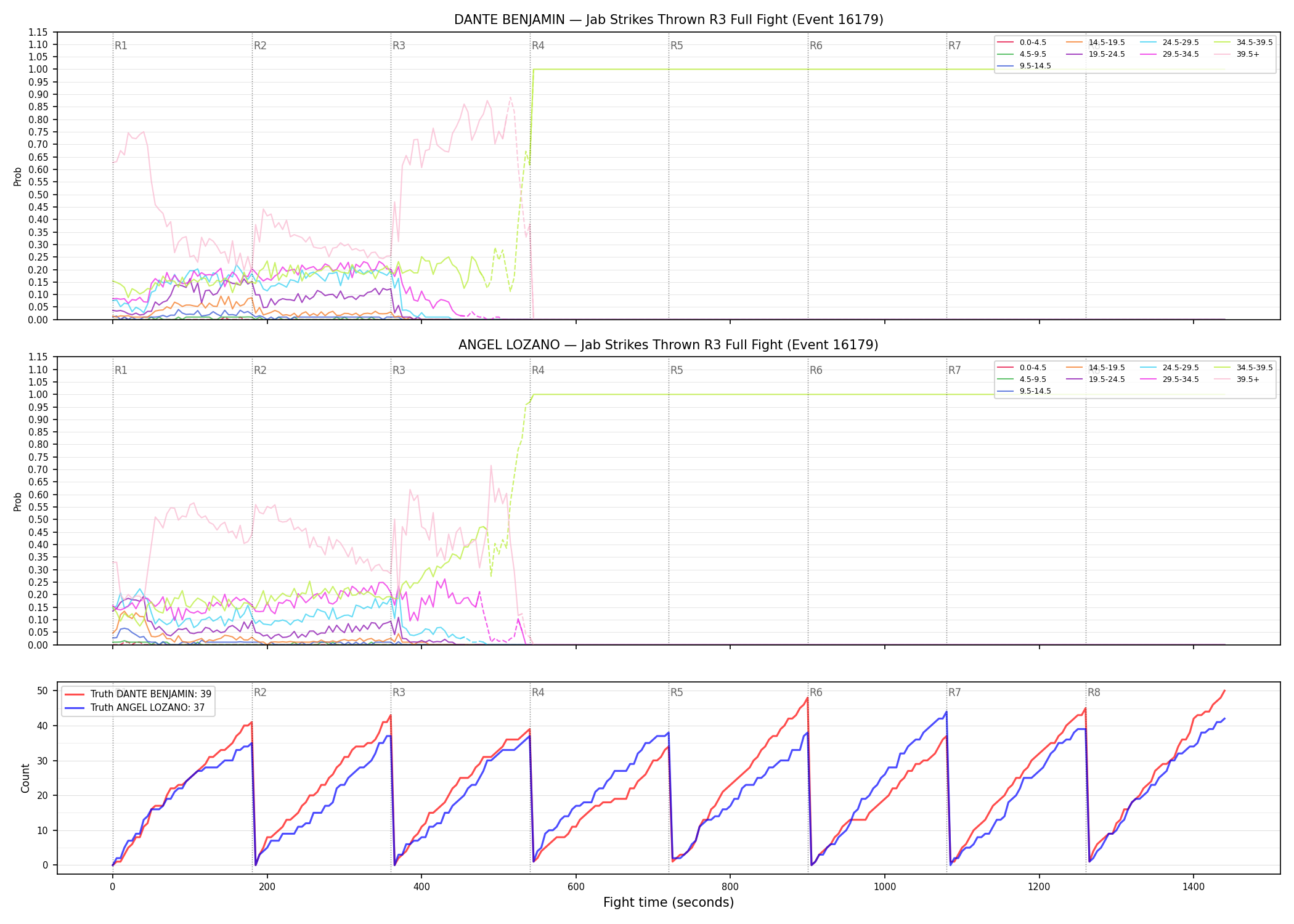This screenshot has width=1294, height=924.
Task: Click the R7 round marker in the Angel Lozano chart
Action: point(954,370)
